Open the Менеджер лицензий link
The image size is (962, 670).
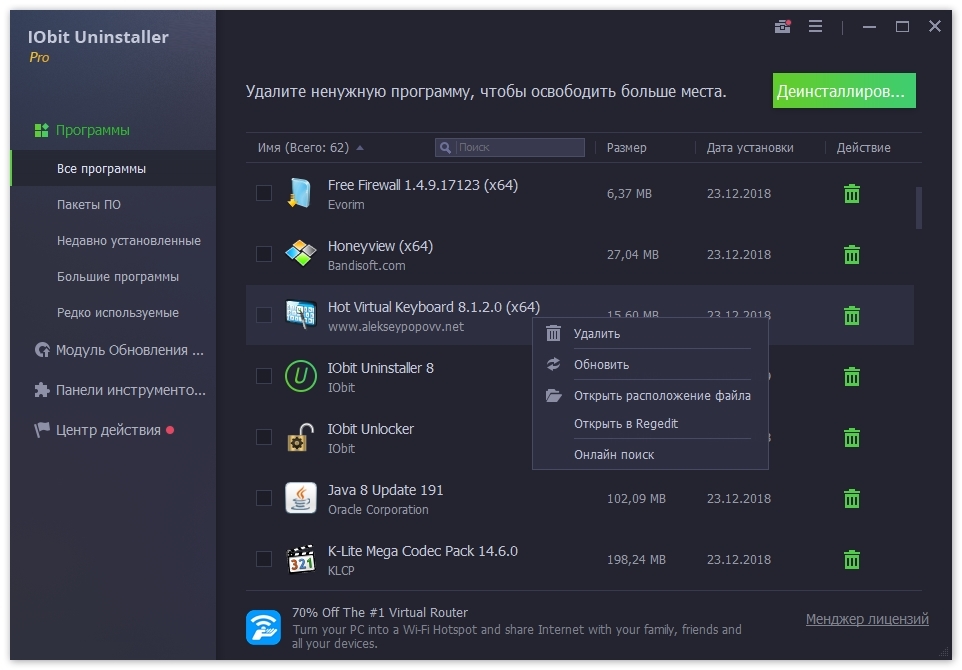click(867, 619)
